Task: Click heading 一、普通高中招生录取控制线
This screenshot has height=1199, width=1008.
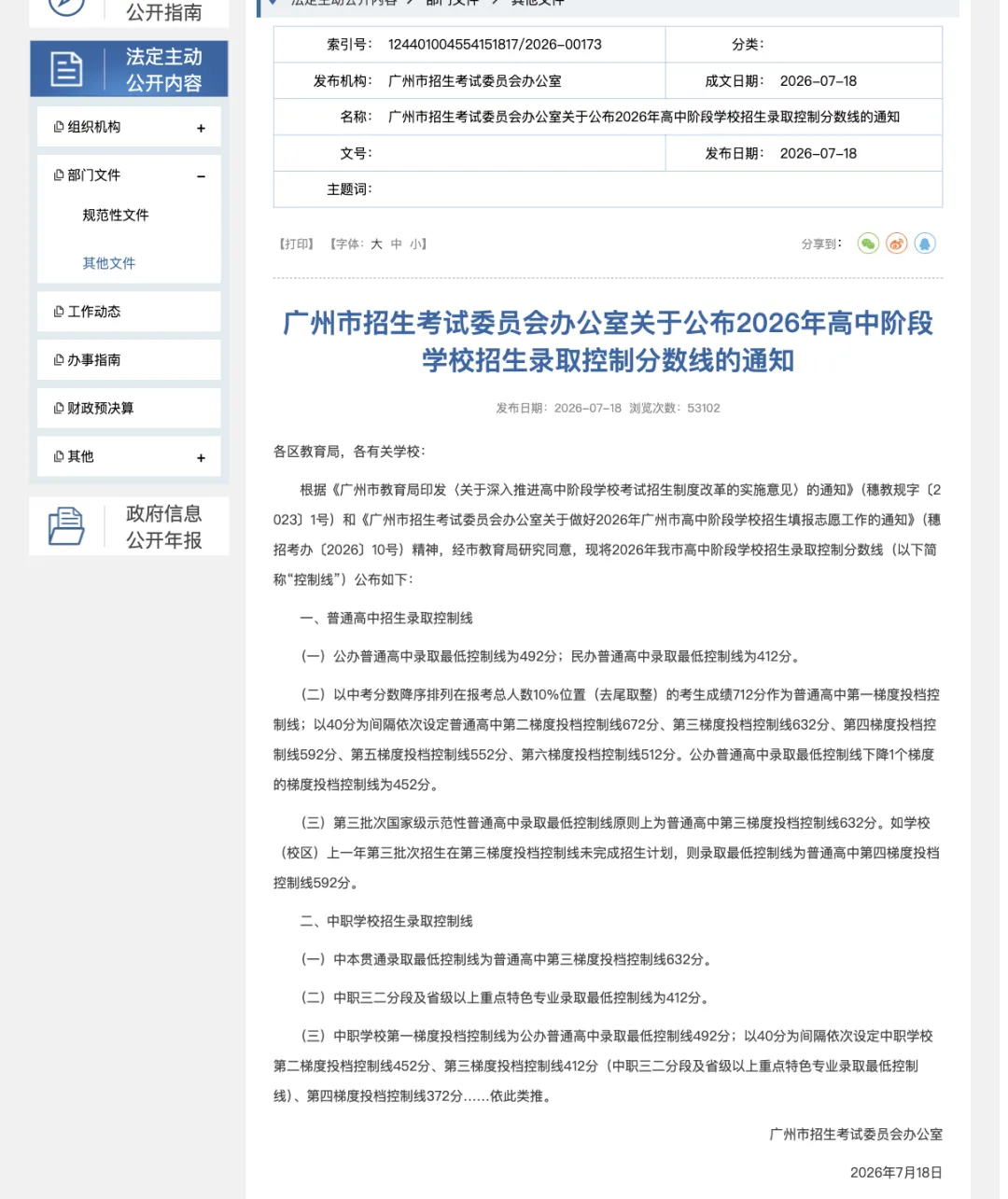Action: coord(386,618)
